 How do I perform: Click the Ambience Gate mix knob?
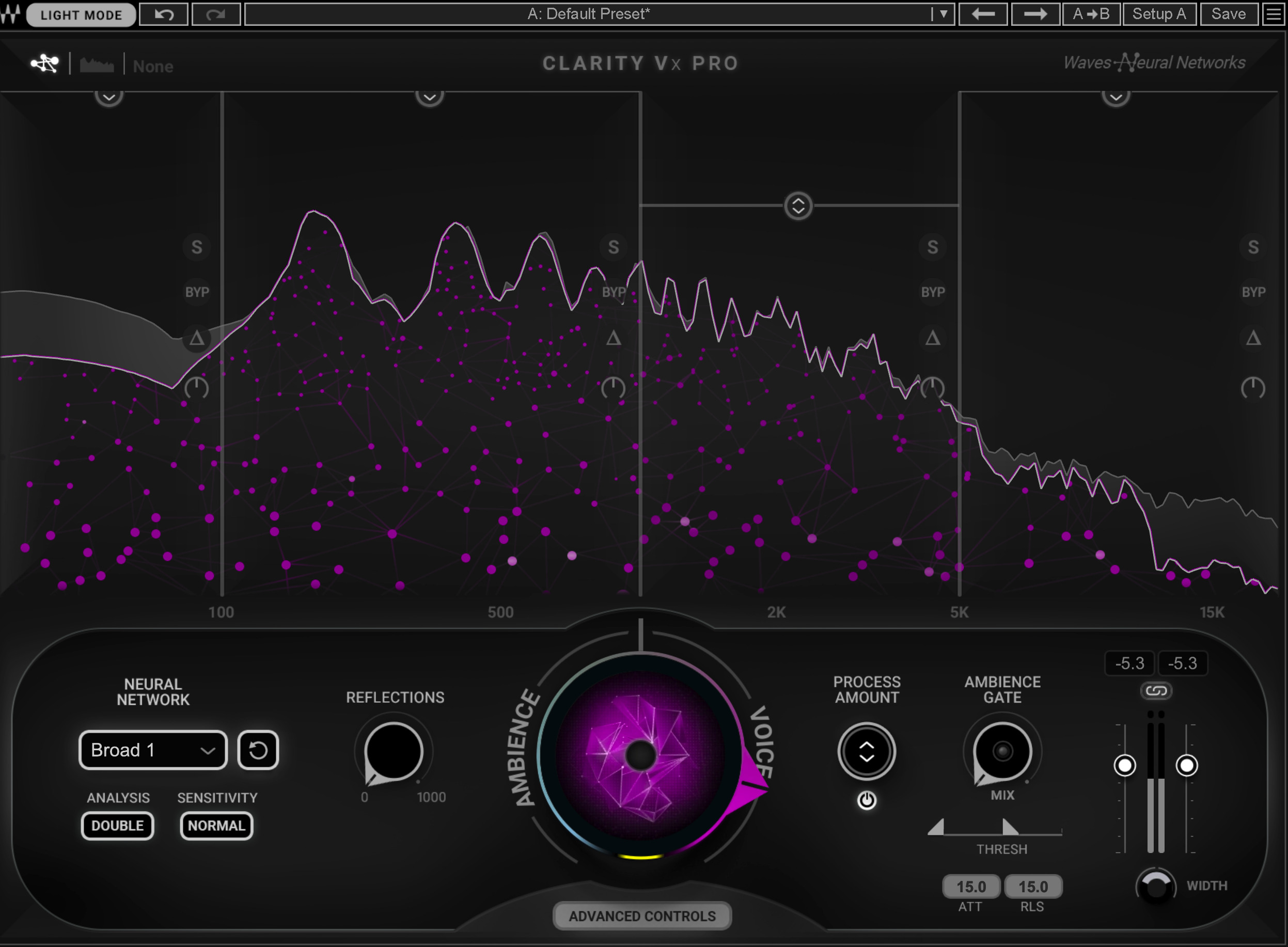[x=1002, y=751]
